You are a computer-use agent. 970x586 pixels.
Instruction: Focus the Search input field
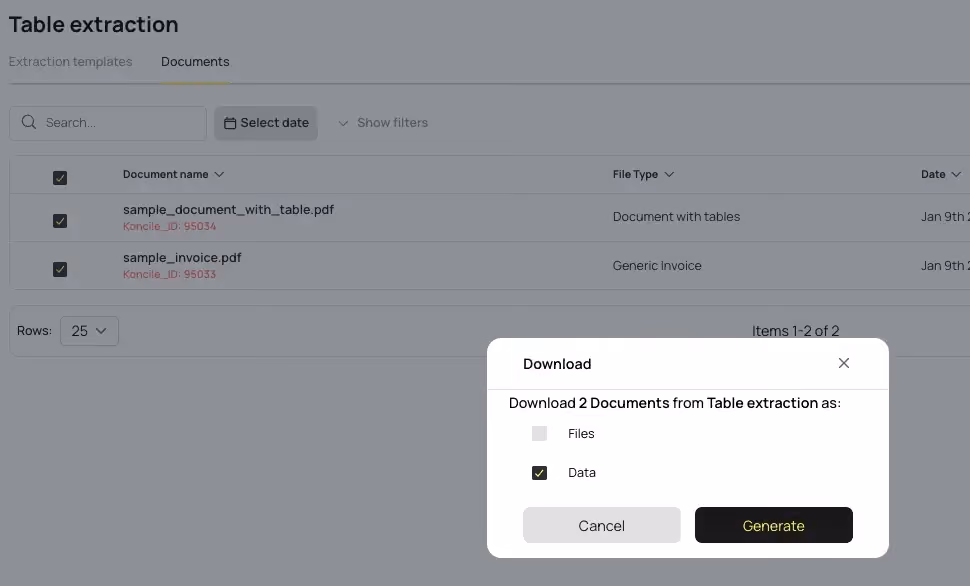point(108,123)
